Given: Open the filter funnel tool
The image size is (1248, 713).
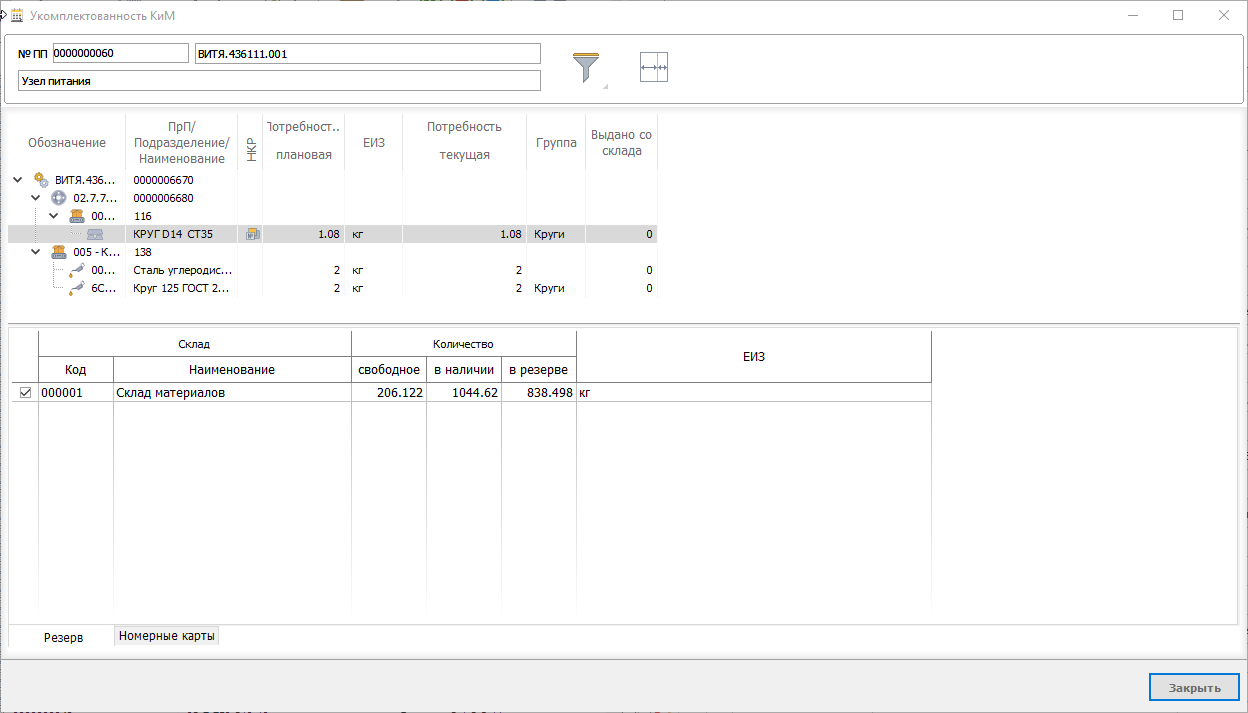Looking at the screenshot, I should [586, 67].
